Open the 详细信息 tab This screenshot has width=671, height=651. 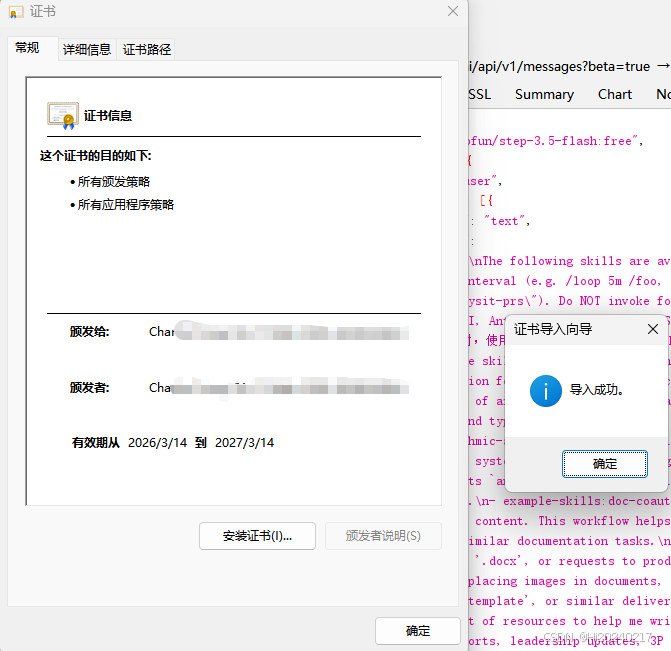click(x=87, y=49)
